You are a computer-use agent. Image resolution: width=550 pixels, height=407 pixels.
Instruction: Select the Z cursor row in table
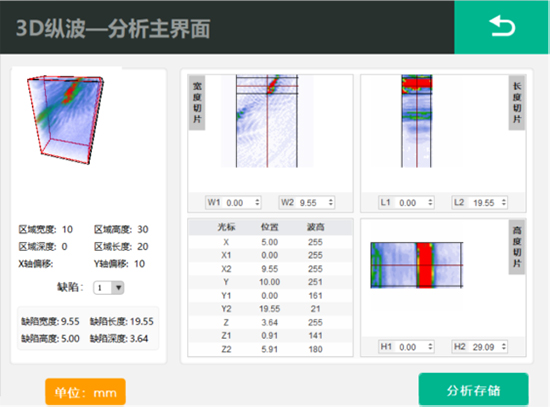click(270, 322)
